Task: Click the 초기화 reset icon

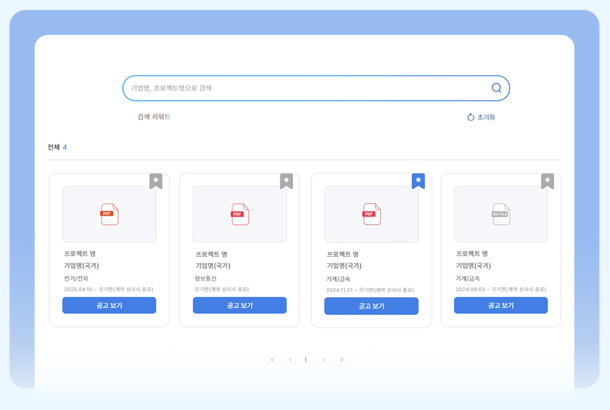Action: click(471, 117)
